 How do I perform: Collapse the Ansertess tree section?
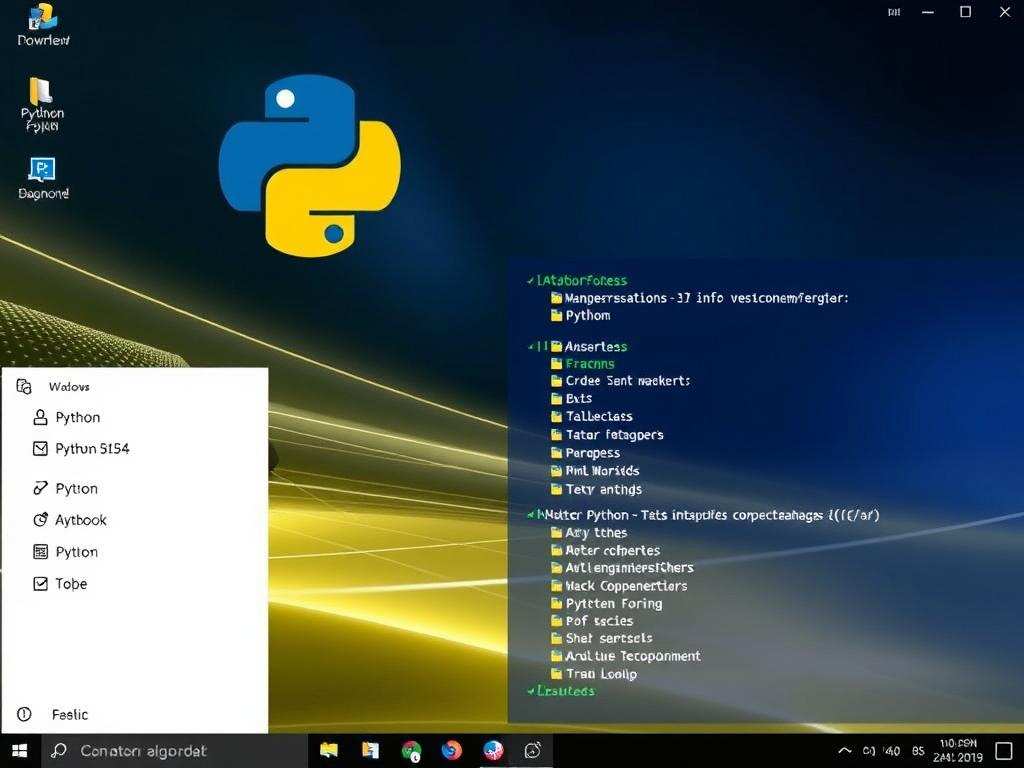[x=530, y=346]
